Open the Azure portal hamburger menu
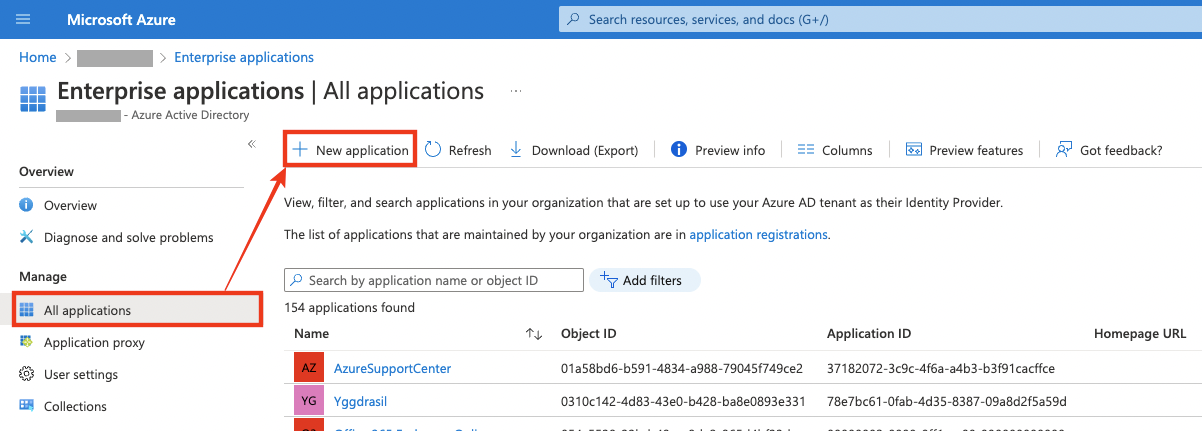Image resolution: width=1202 pixels, height=431 pixels. [24, 19]
